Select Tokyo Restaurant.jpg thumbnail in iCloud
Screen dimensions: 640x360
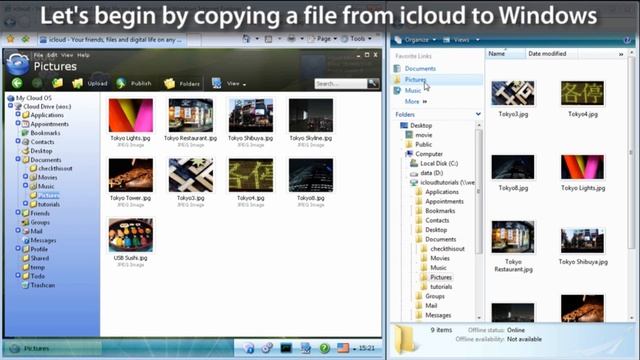coord(191,115)
